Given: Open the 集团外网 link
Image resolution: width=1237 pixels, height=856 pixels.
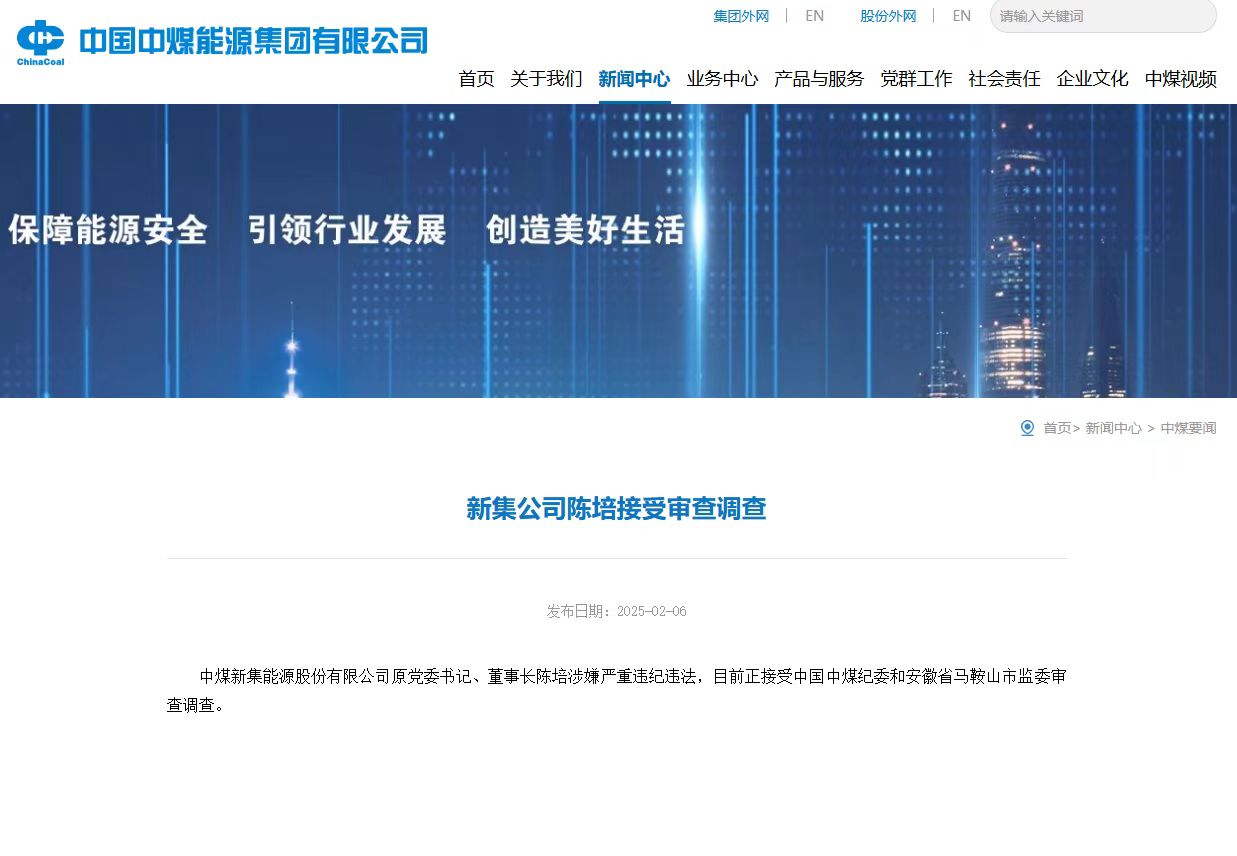Looking at the screenshot, I should pos(741,16).
